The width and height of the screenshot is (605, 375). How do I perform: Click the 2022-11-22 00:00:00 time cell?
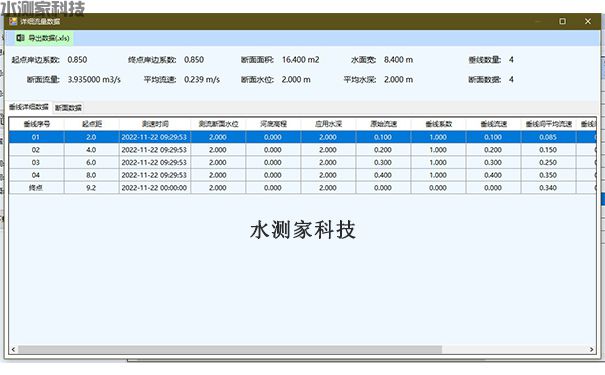pos(154,188)
